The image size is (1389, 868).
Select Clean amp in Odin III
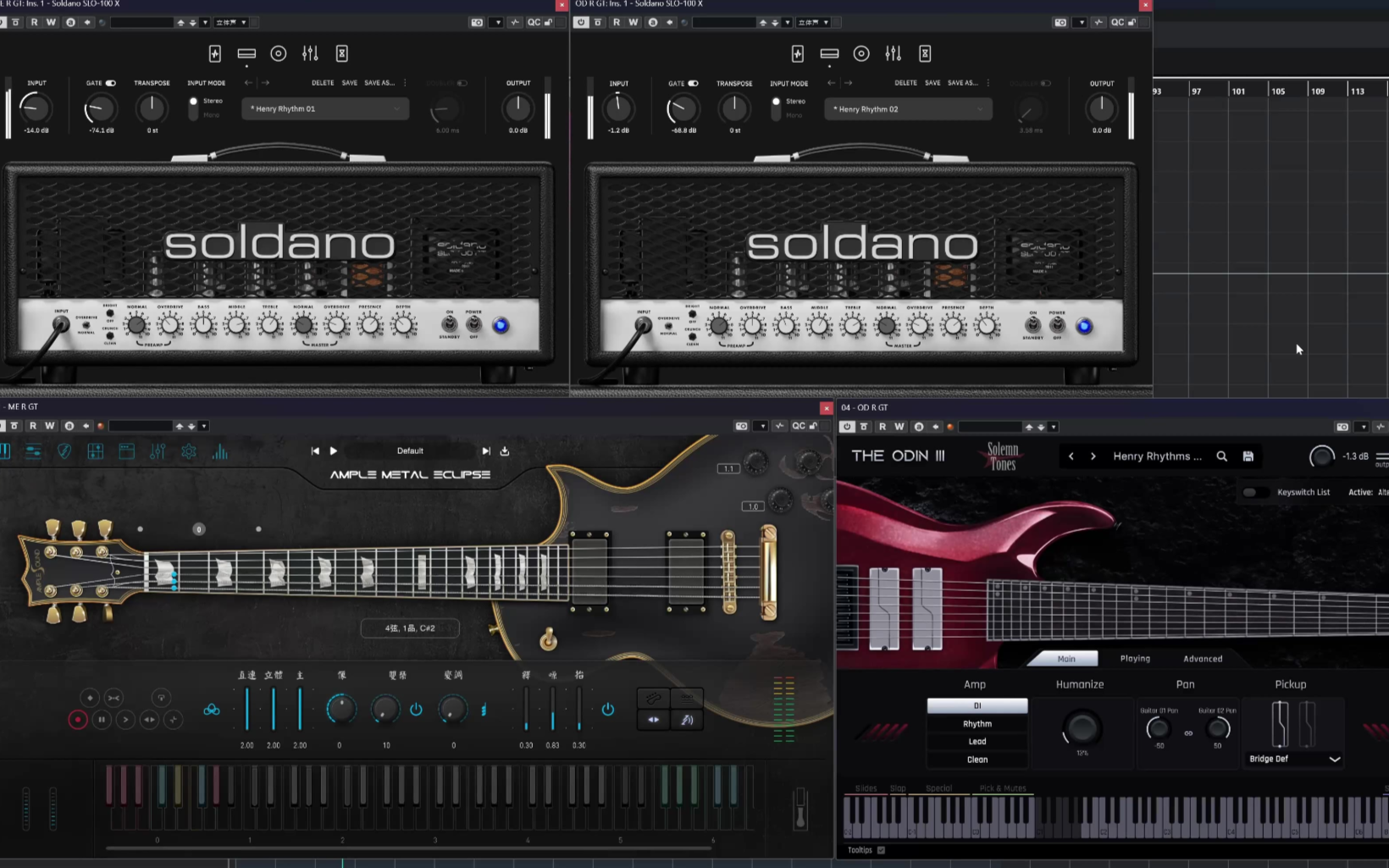pos(977,760)
